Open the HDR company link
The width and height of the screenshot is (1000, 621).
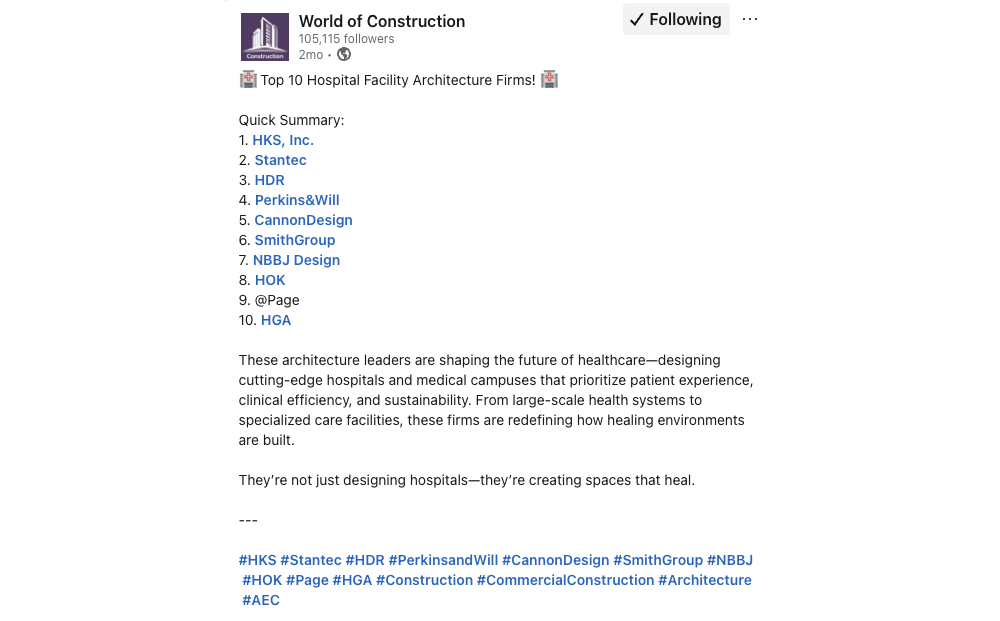coord(270,180)
